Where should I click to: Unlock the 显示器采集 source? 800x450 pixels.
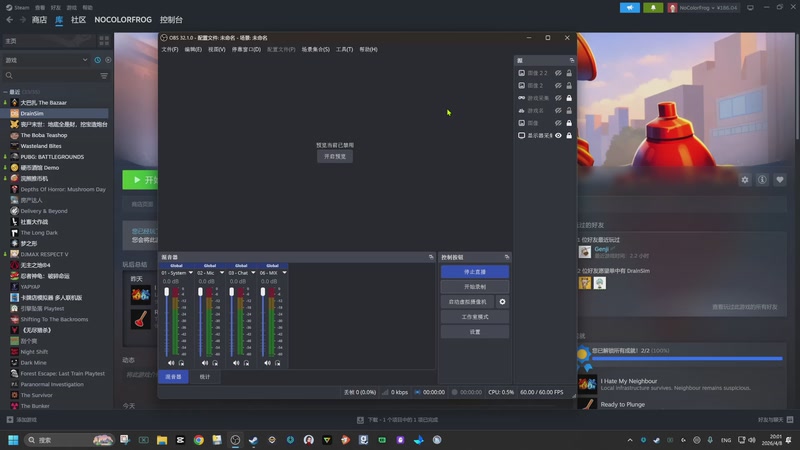569,135
